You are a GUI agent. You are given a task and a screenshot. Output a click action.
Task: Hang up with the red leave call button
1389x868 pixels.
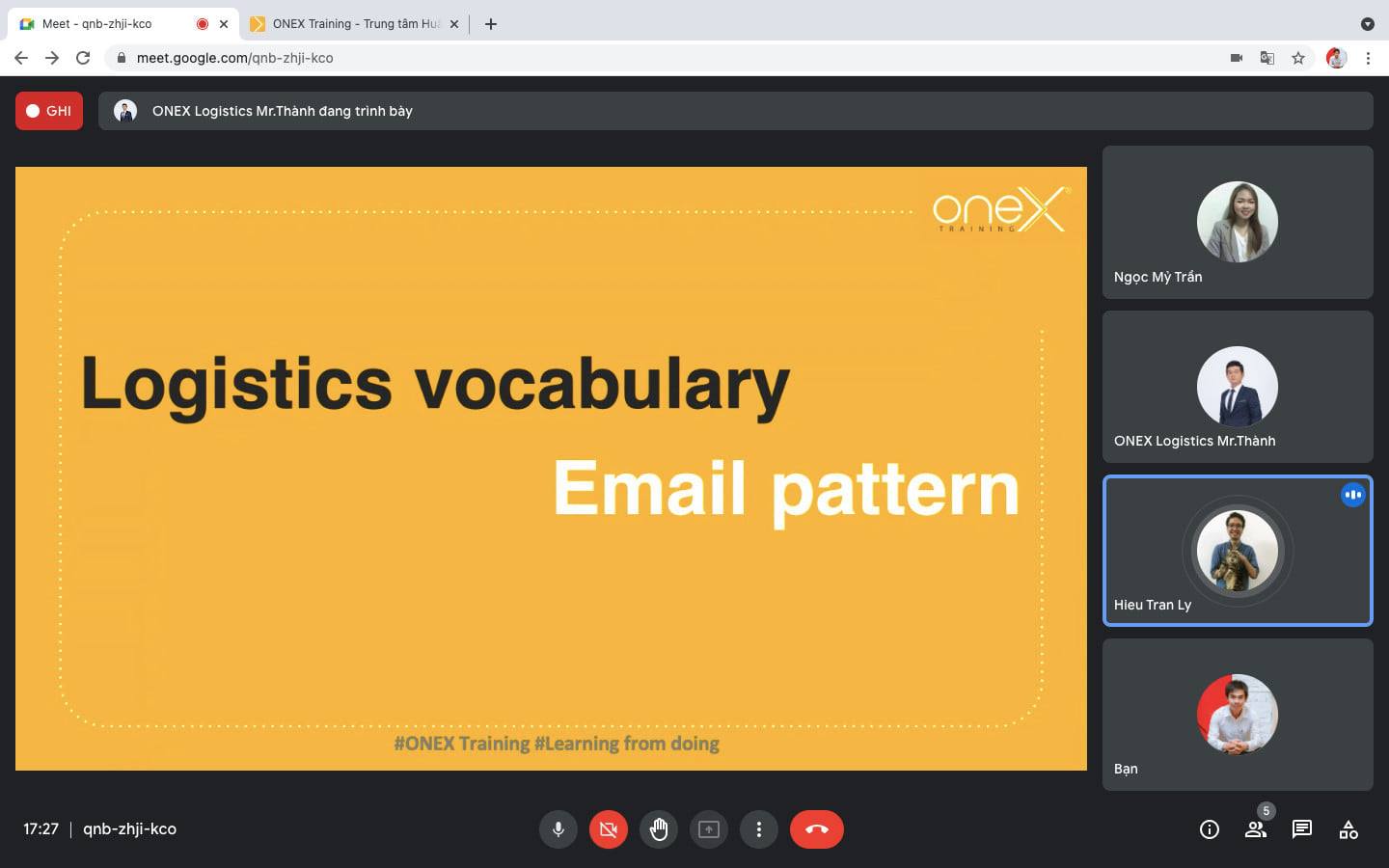pyautogui.click(x=816, y=829)
